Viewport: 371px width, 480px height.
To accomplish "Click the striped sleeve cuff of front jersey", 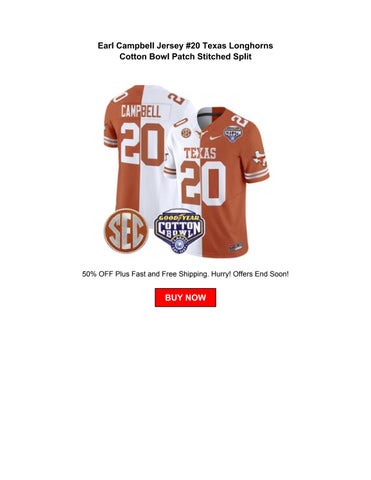I will click(x=257, y=174).
